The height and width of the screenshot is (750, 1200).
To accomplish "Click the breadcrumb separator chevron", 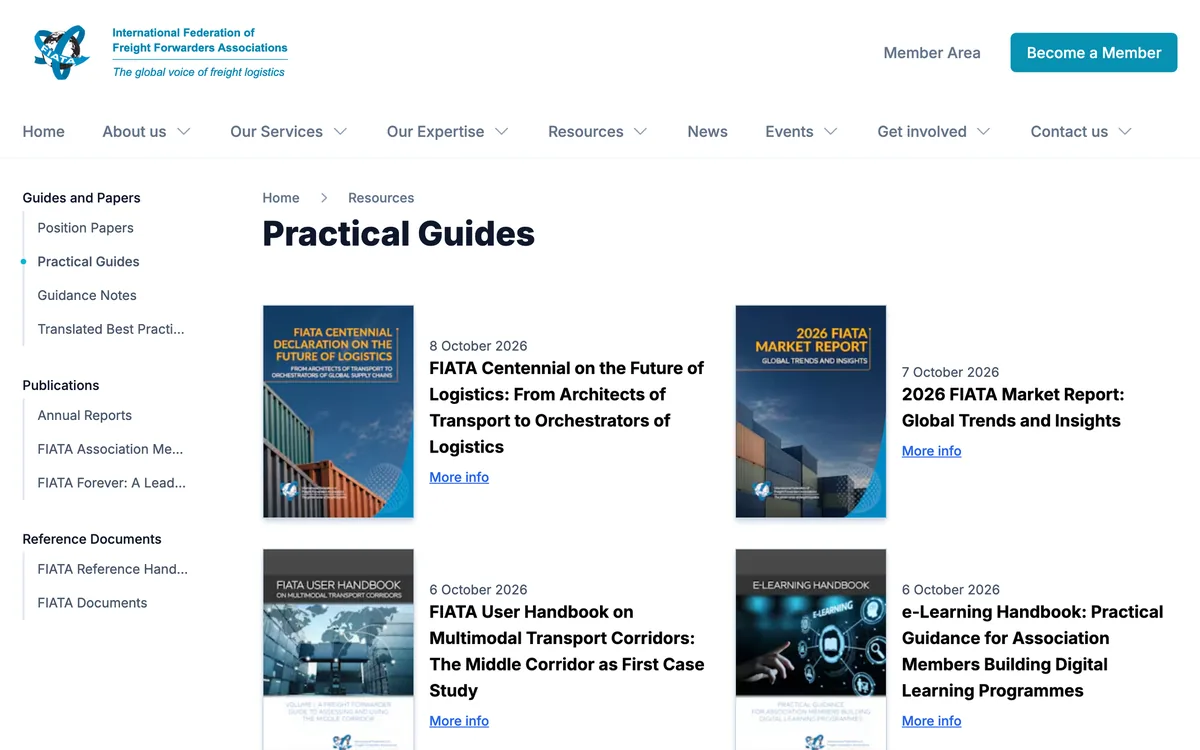I will (x=324, y=198).
